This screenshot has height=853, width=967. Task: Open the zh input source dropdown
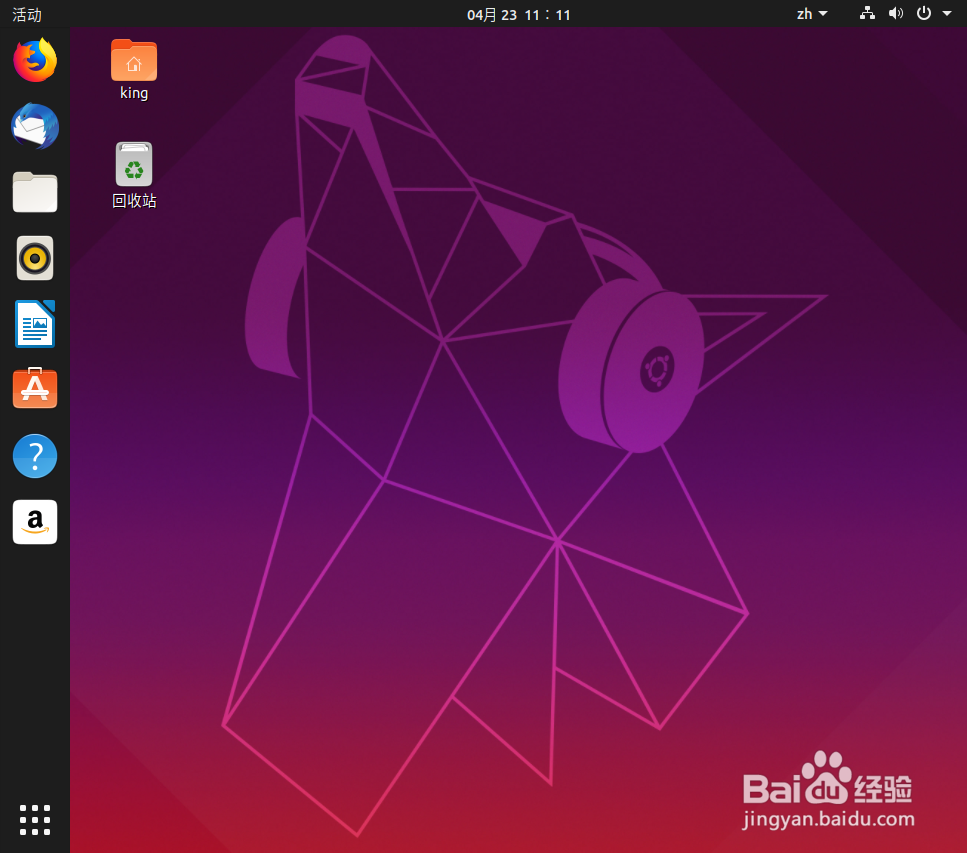812,14
